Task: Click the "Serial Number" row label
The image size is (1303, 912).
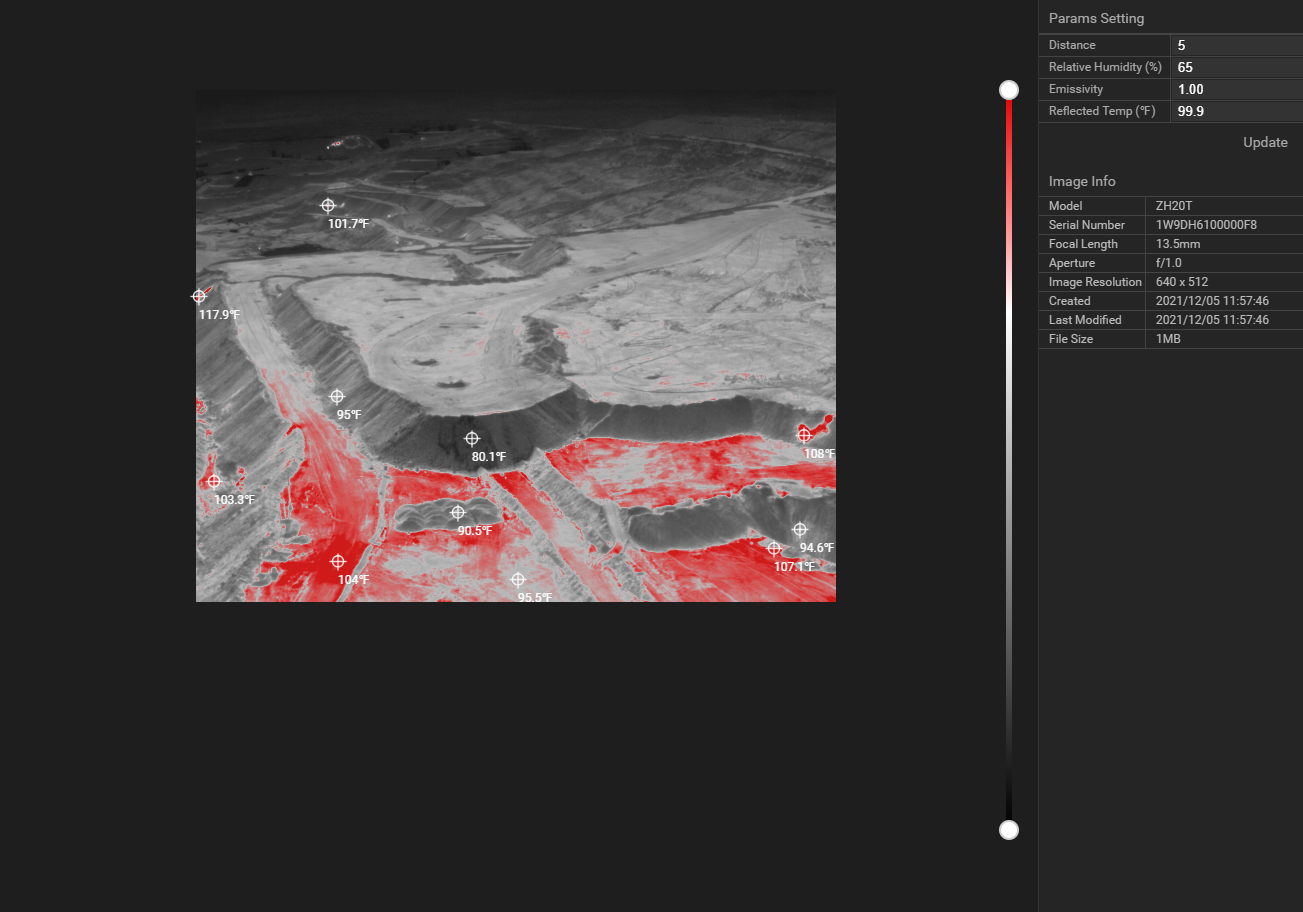Action: (x=1087, y=225)
